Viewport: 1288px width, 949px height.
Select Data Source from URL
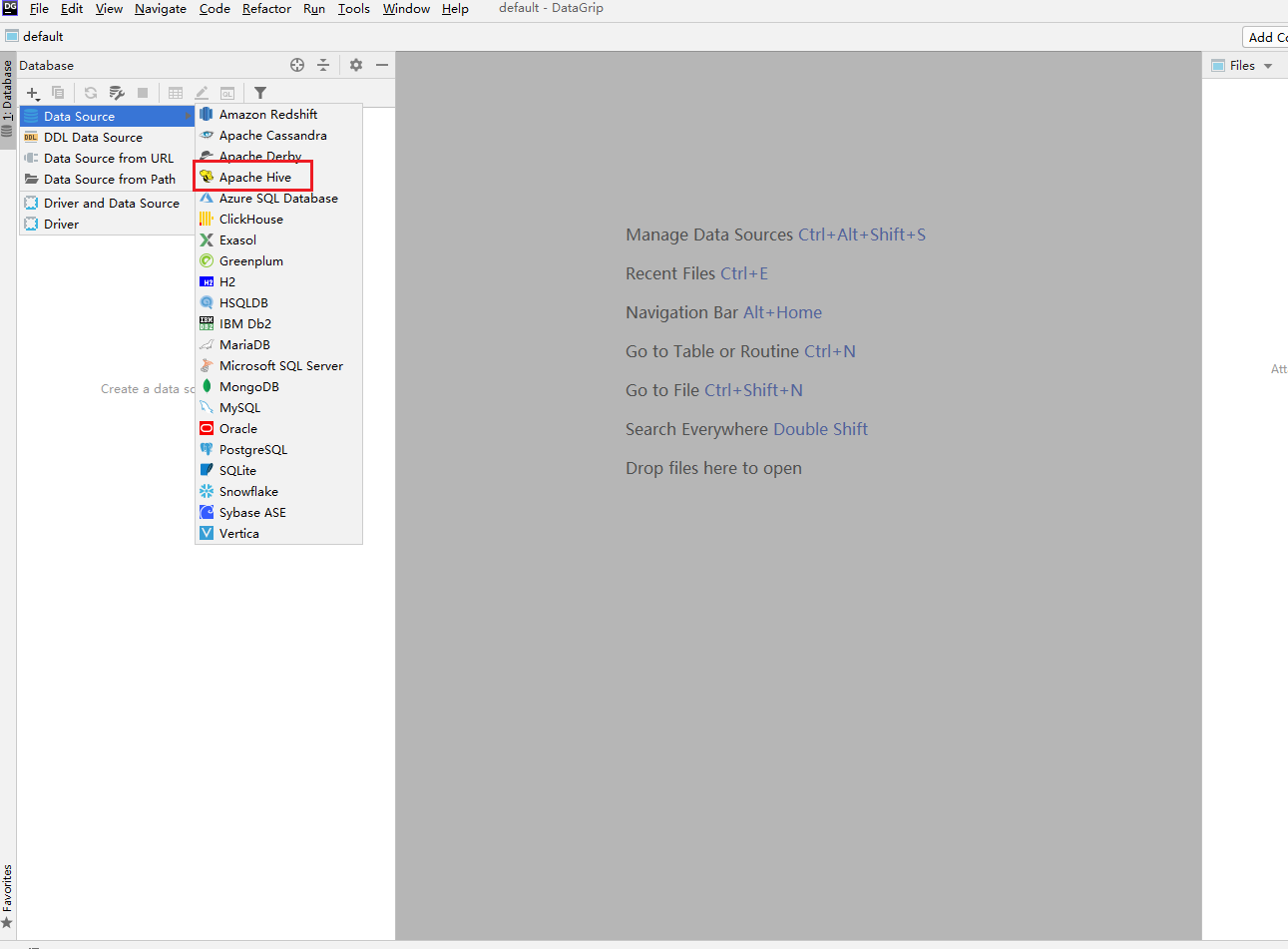coord(107,158)
